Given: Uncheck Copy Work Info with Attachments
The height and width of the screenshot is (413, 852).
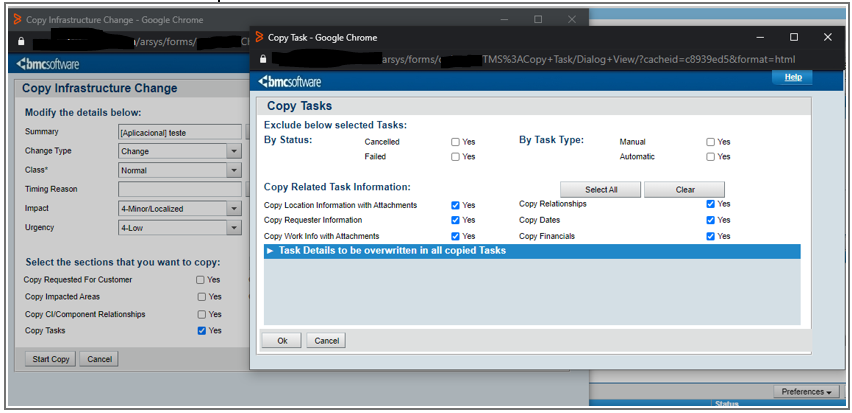Looking at the screenshot, I should click(455, 236).
